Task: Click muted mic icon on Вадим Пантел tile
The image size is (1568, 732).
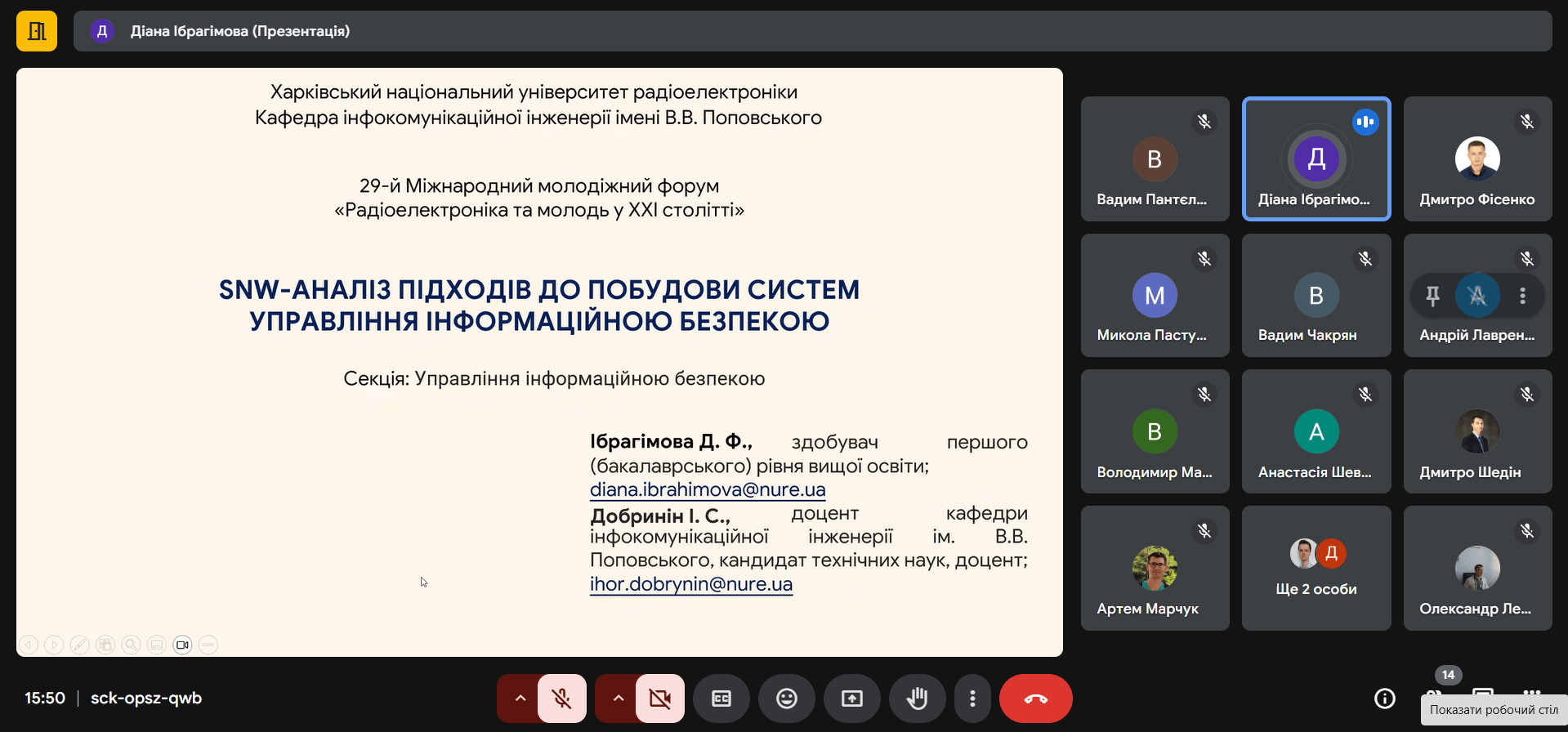Action: (x=1204, y=122)
